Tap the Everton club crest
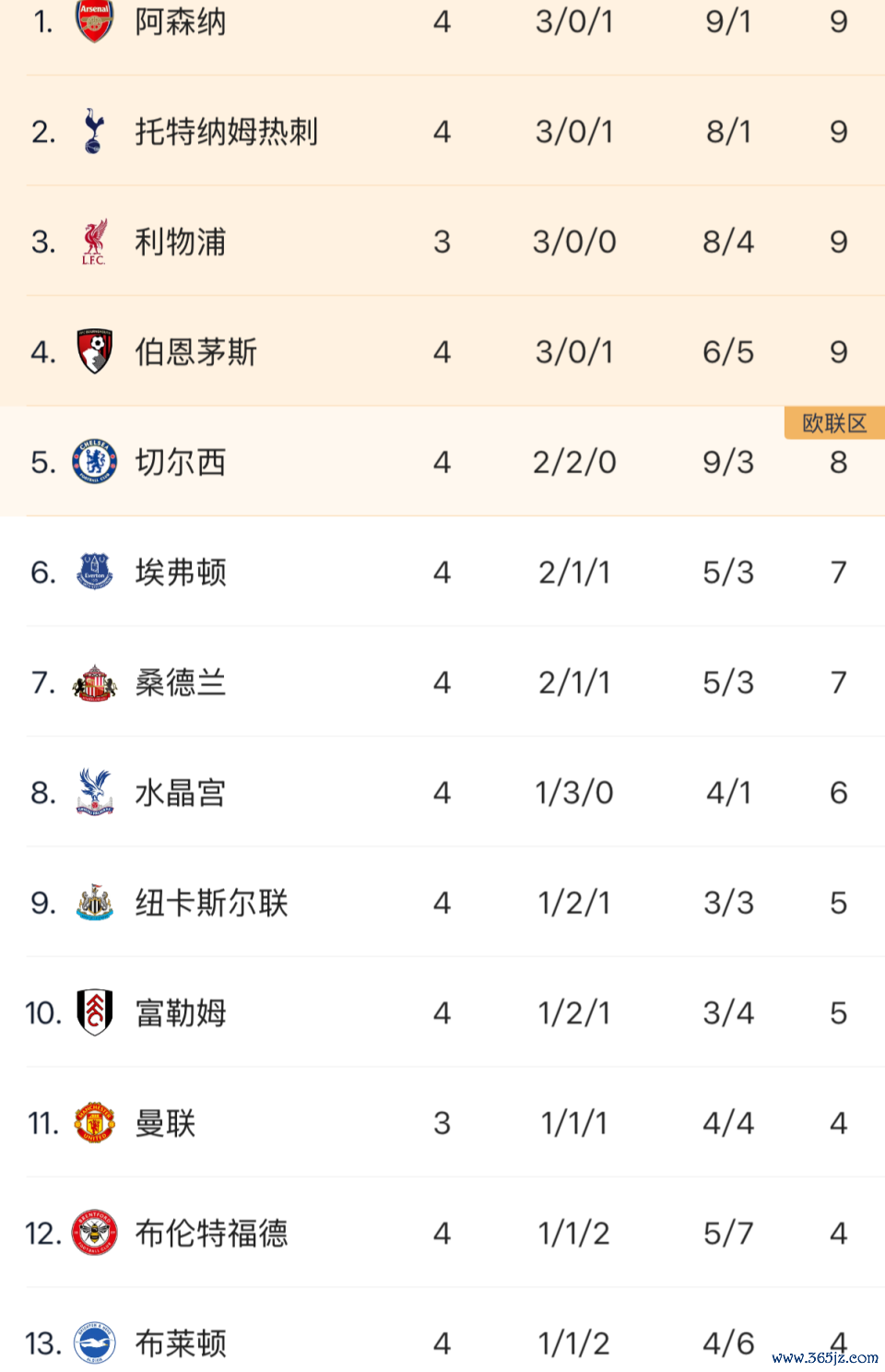885x1372 pixels. click(x=94, y=572)
